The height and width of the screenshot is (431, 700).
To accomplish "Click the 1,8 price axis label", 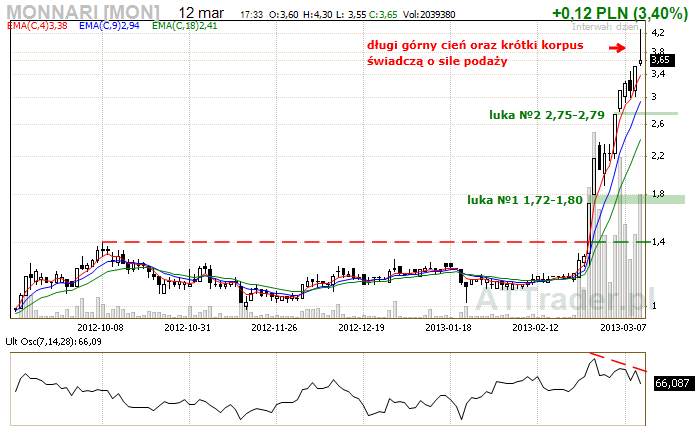I will coord(658,194).
